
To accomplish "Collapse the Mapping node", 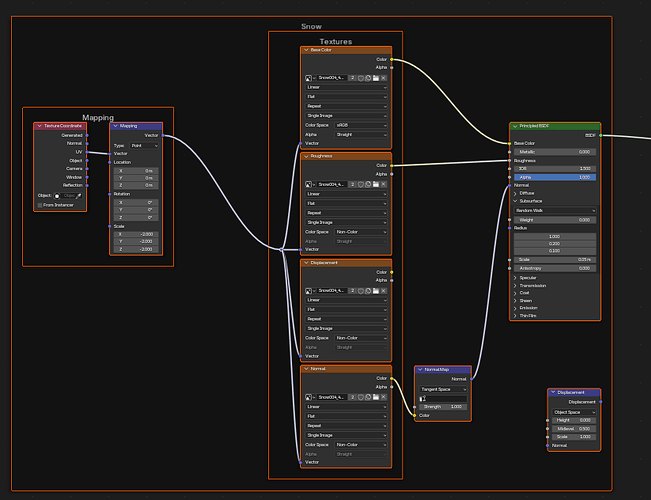I will [115, 126].
